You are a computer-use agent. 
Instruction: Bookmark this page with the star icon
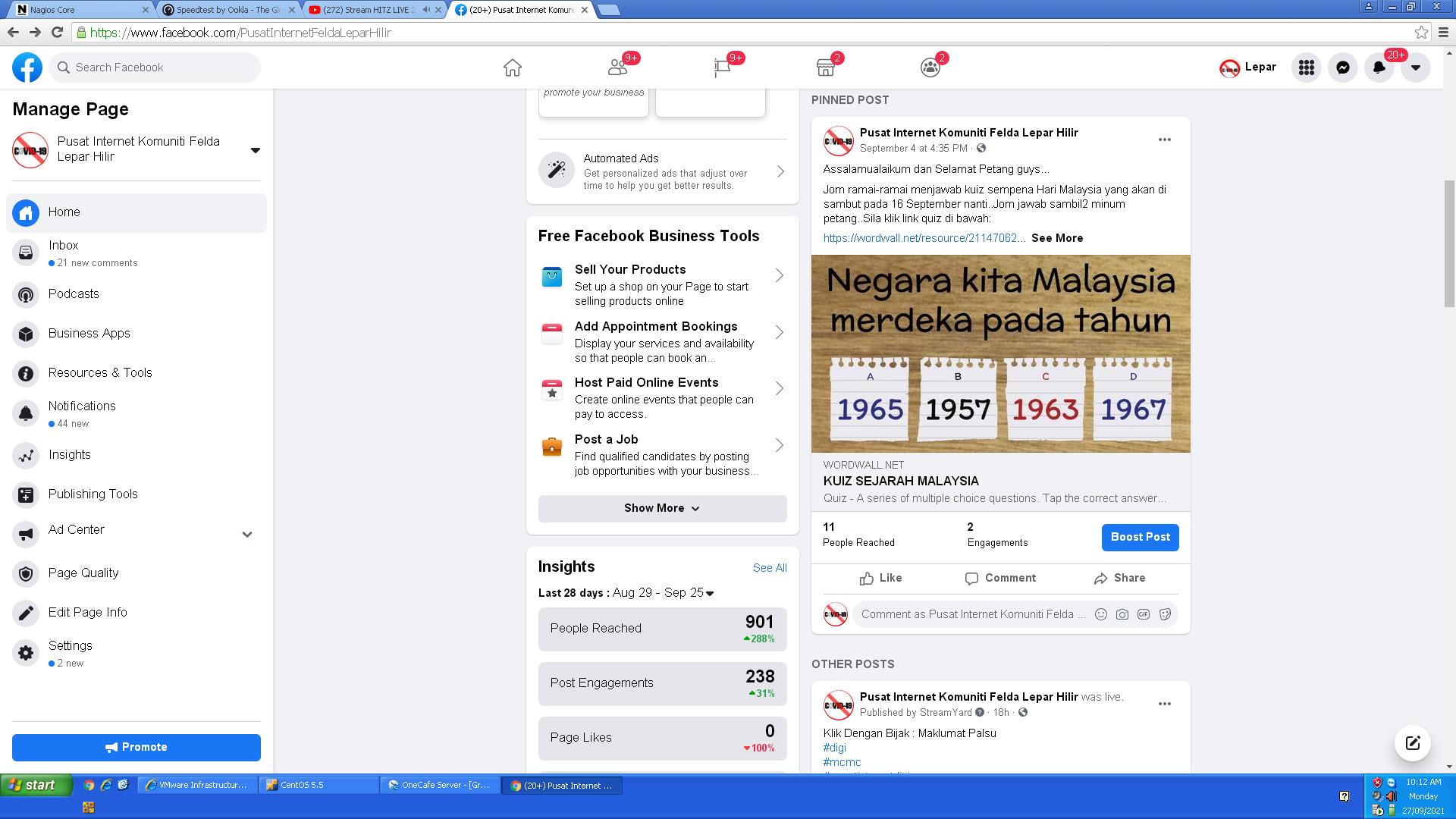[x=1421, y=33]
